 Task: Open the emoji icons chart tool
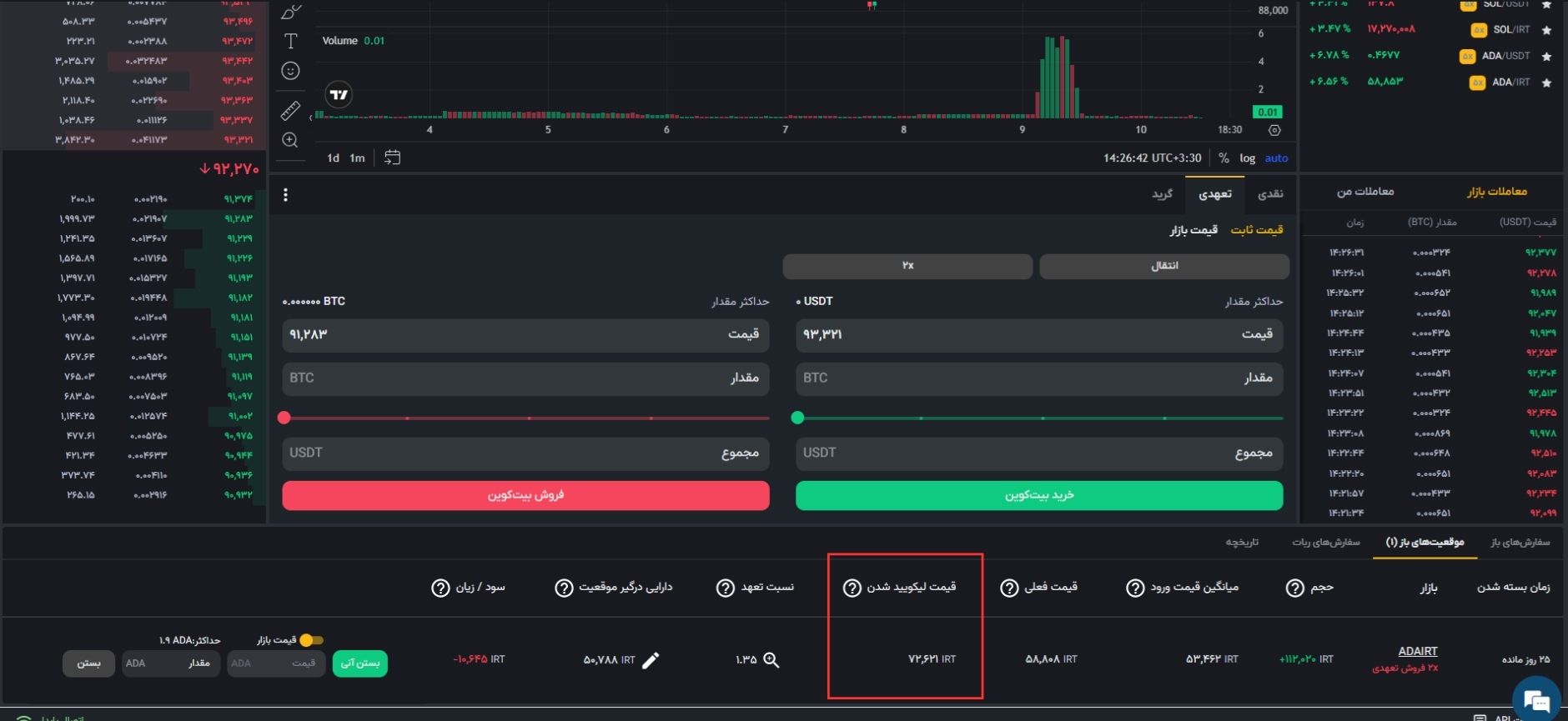pyautogui.click(x=290, y=71)
